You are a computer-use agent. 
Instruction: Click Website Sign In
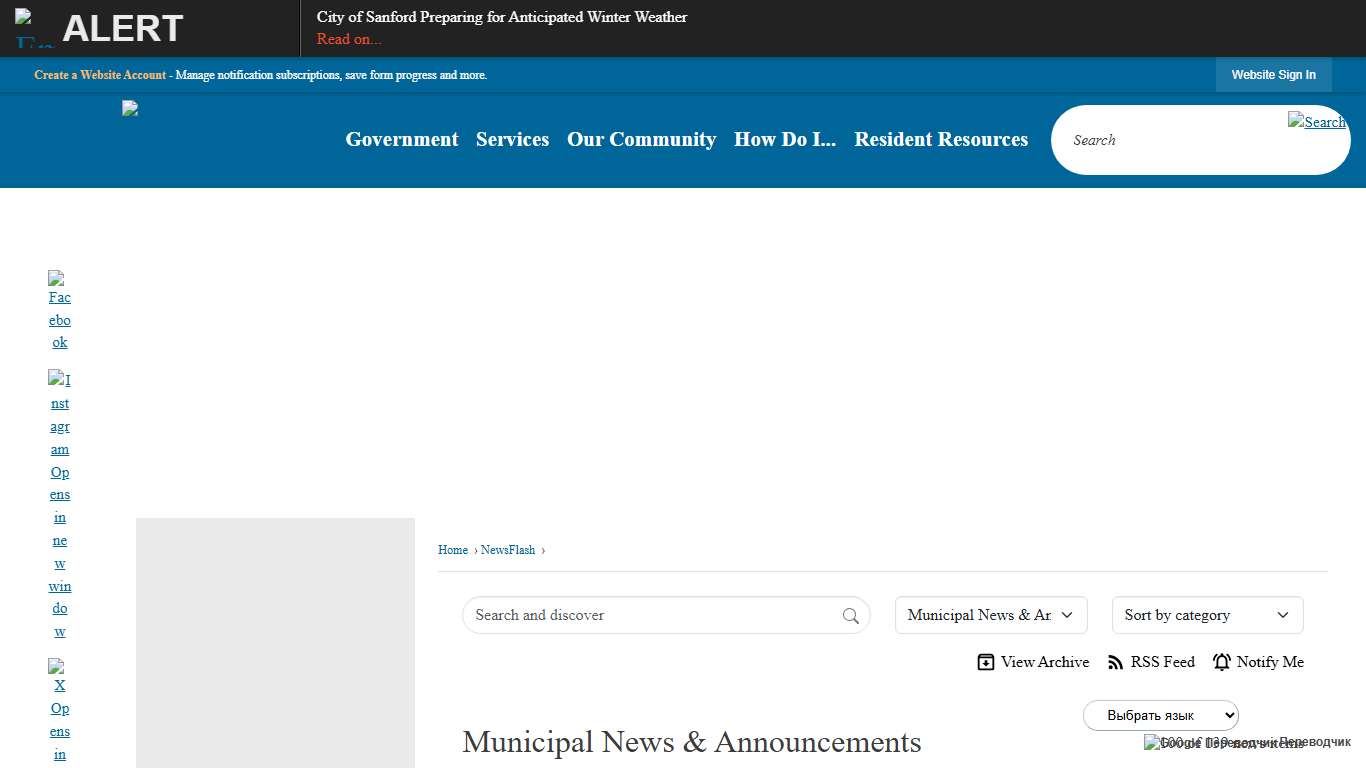[x=1274, y=75]
